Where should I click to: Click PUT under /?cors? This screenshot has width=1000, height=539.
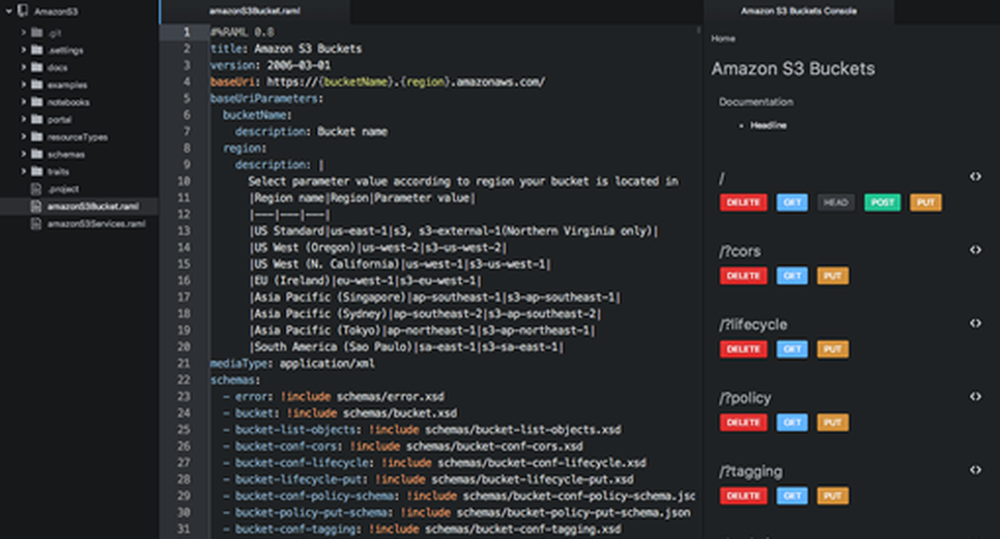tap(832, 276)
